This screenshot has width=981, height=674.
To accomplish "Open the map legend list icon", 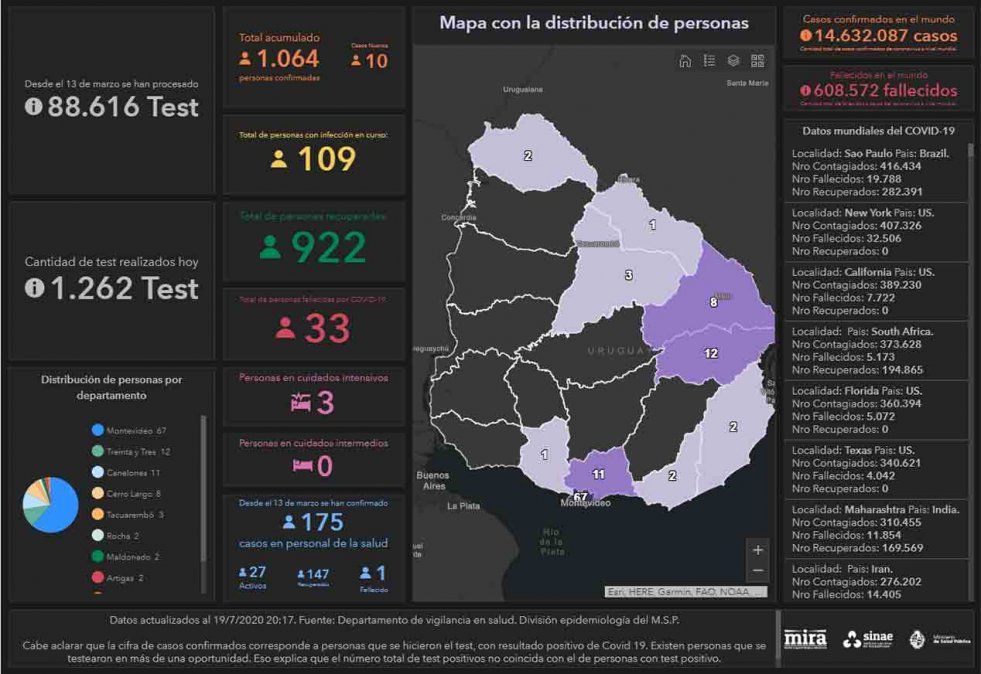I will [x=709, y=61].
